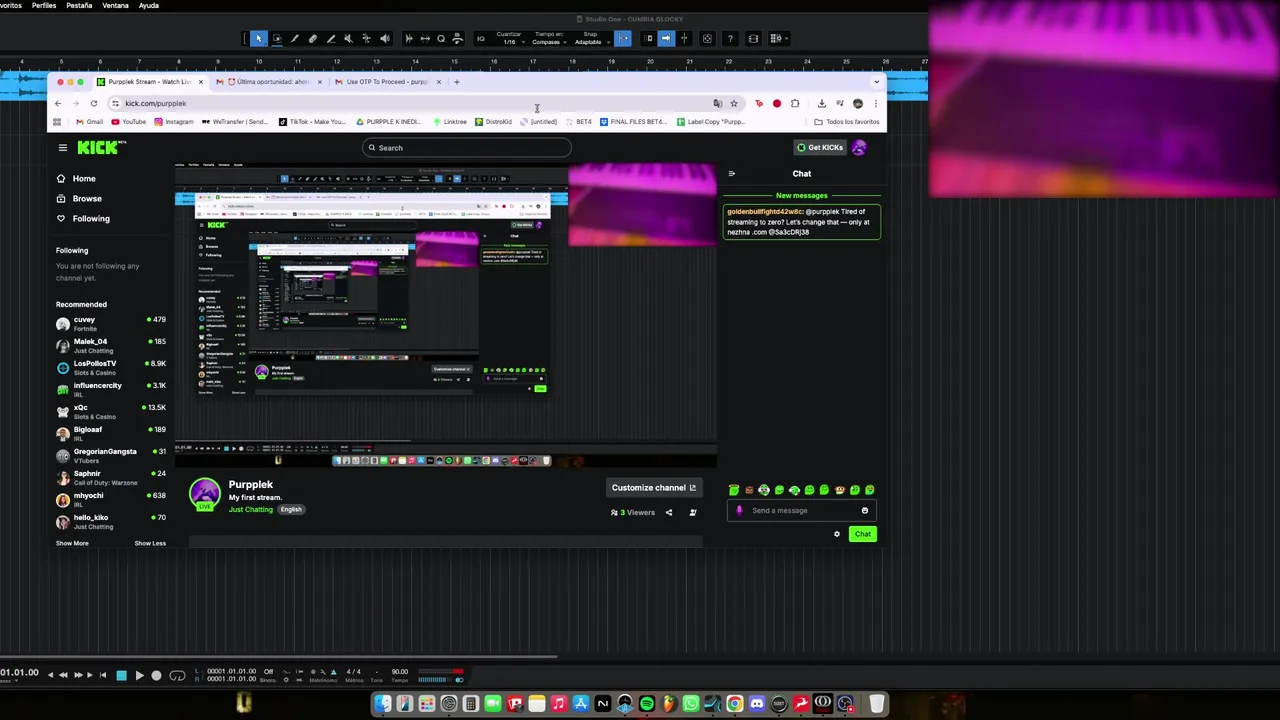
Task: Open Chrome downloads icon
Action: tap(821, 103)
